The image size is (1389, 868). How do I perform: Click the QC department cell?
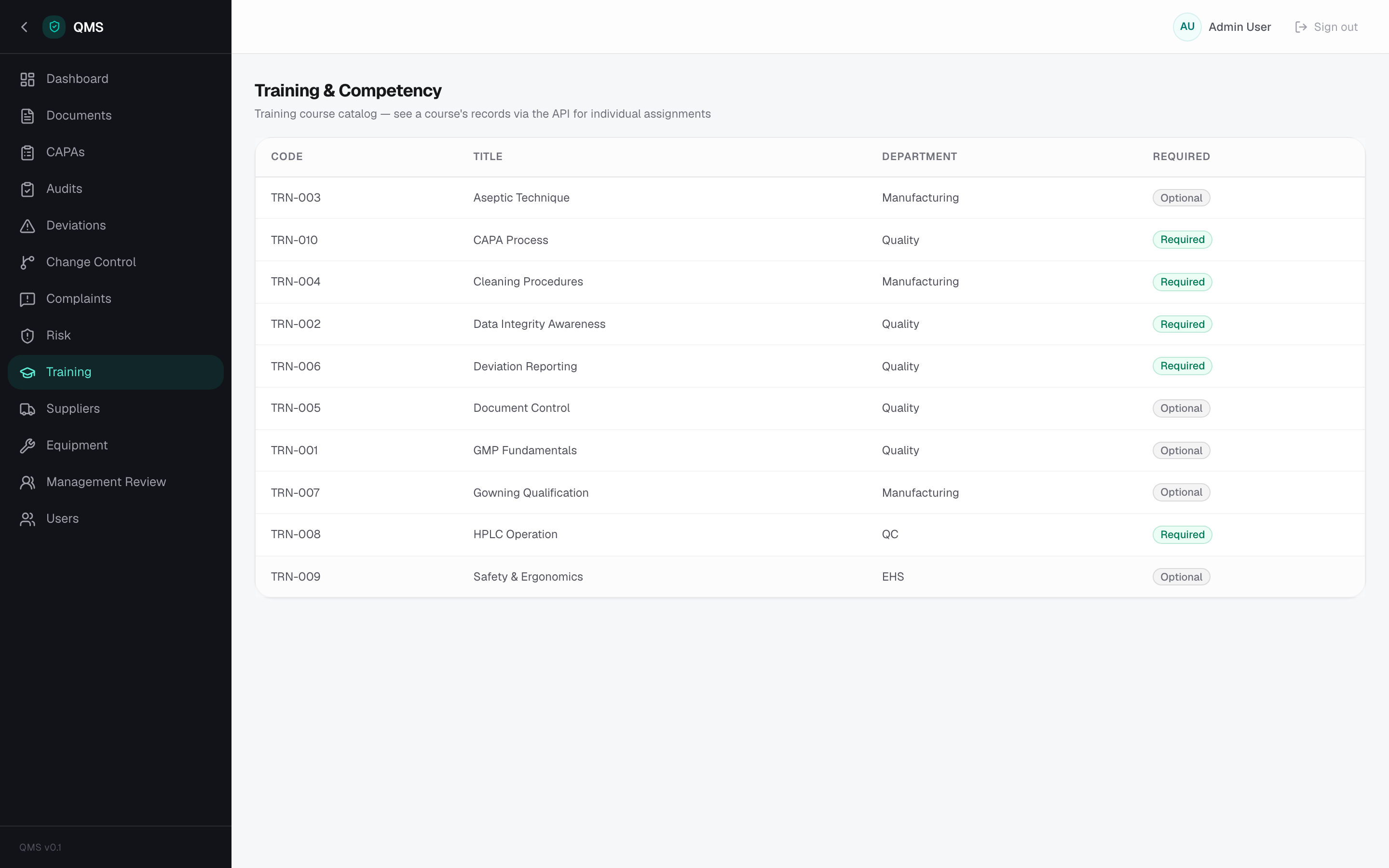click(x=890, y=534)
